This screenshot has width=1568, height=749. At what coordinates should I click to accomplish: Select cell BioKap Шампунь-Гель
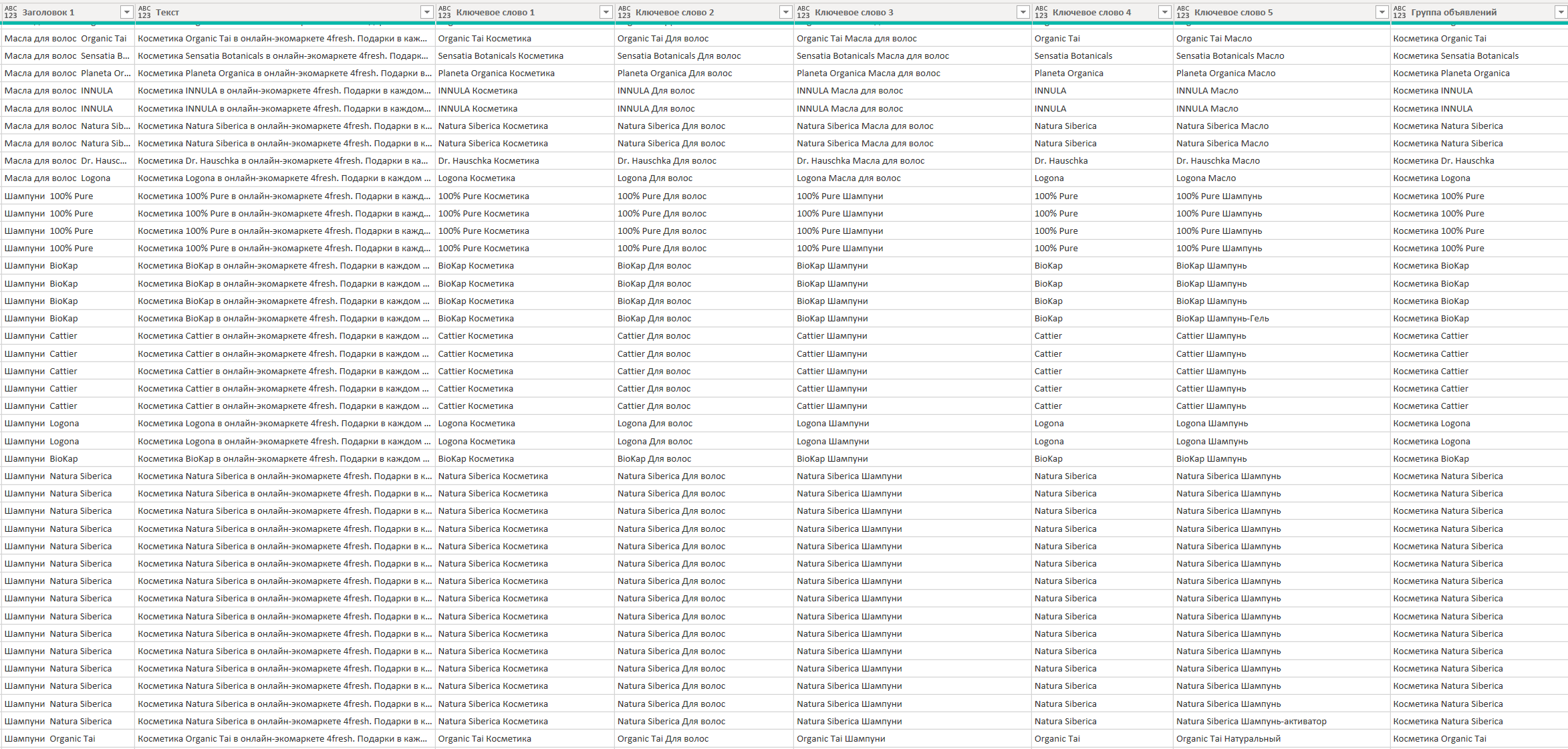coord(1222,319)
